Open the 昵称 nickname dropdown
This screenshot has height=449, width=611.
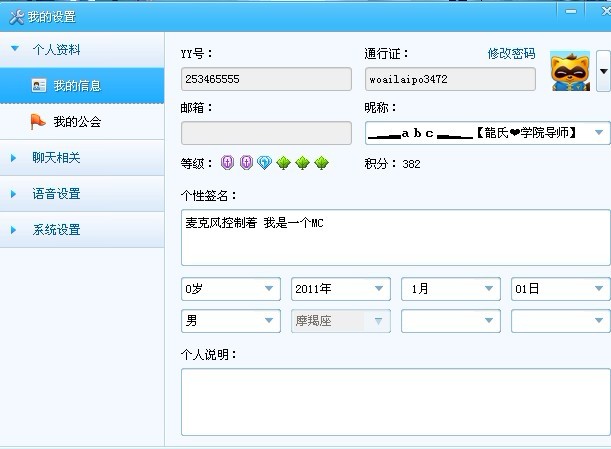(x=599, y=133)
